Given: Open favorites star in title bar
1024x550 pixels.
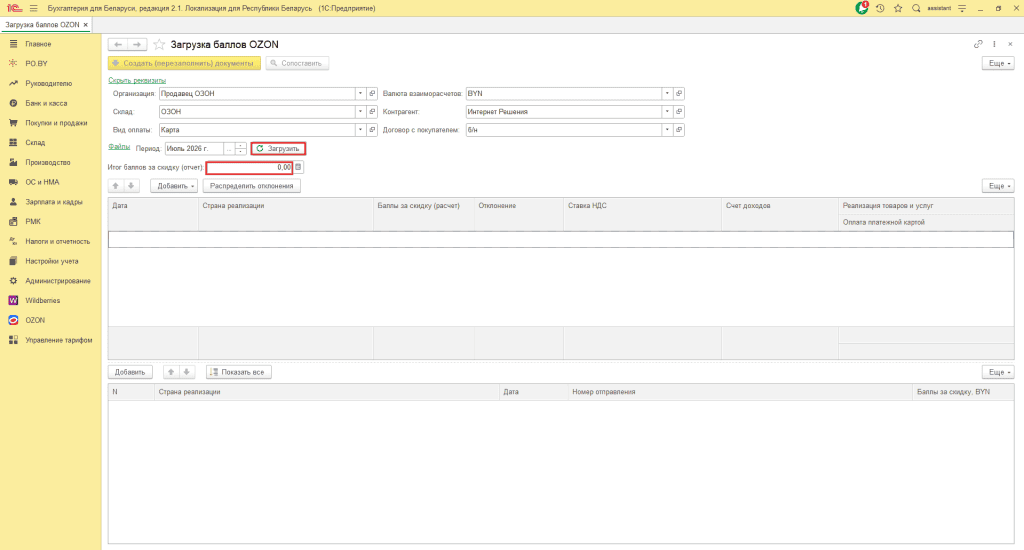Looking at the screenshot, I should pos(898,8).
